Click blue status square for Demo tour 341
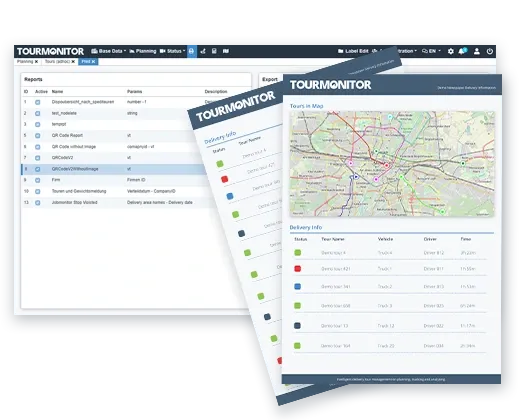 coord(298,286)
